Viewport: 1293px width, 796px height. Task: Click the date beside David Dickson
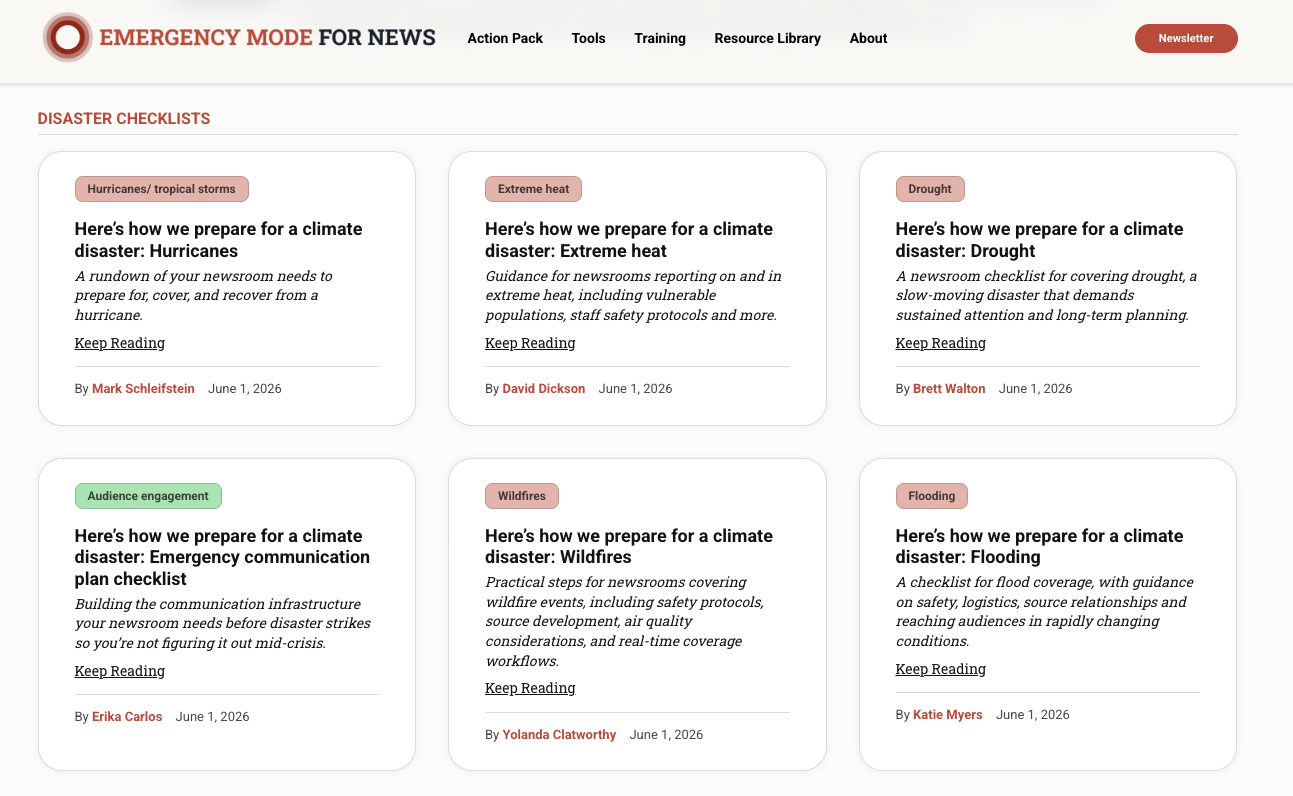tap(635, 389)
